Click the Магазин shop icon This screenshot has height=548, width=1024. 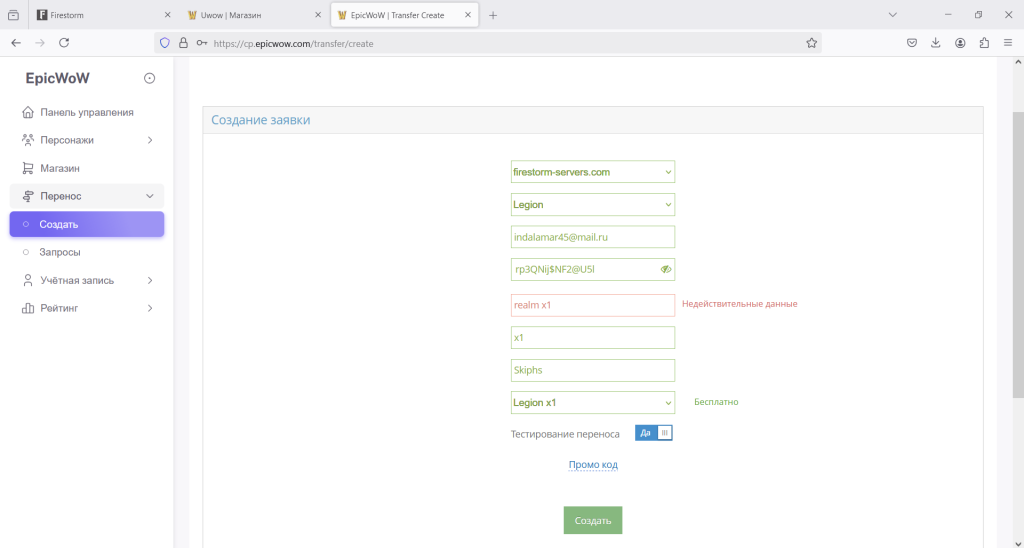click(x=28, y=168)
